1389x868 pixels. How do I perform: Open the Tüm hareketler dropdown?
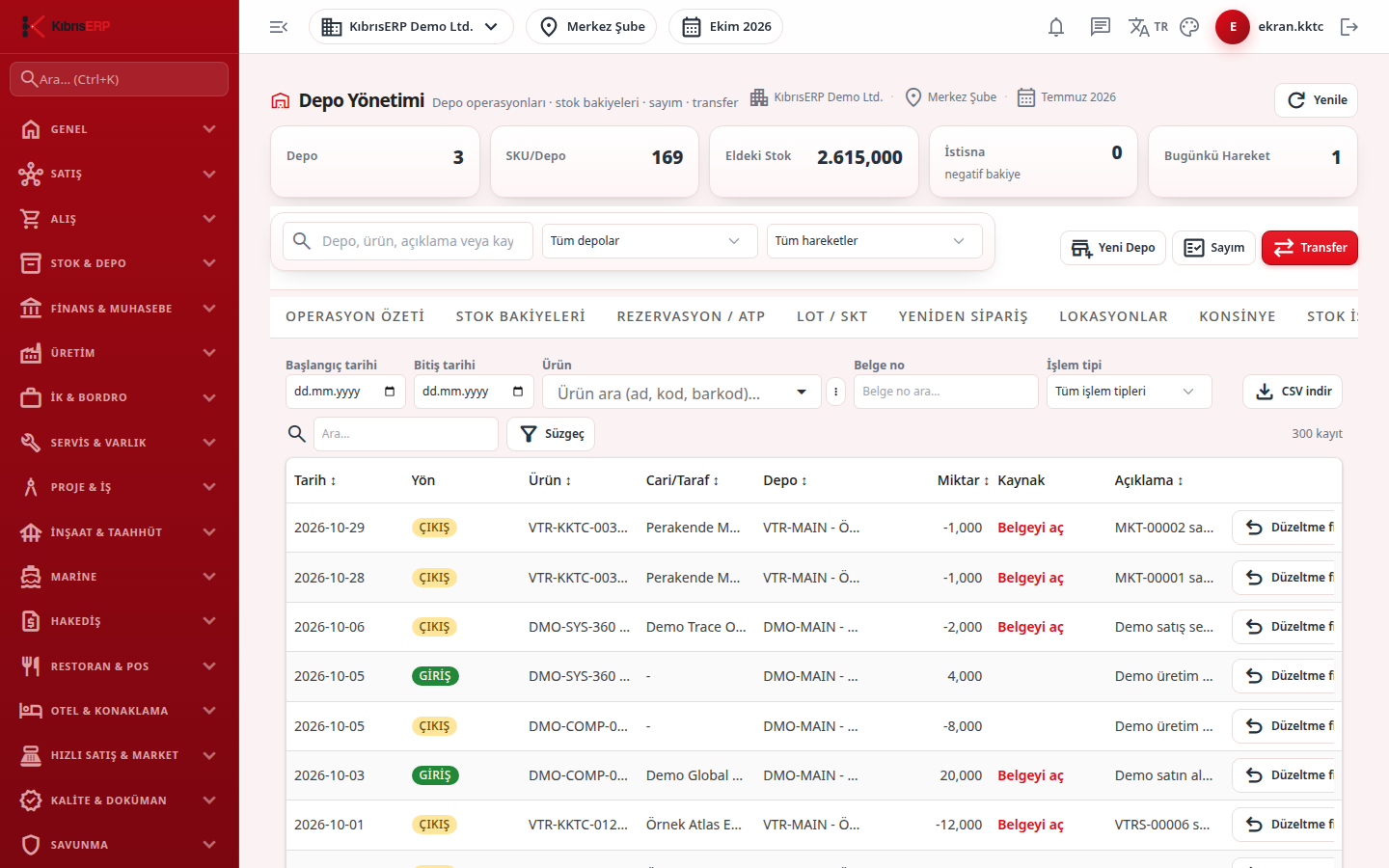874,241
